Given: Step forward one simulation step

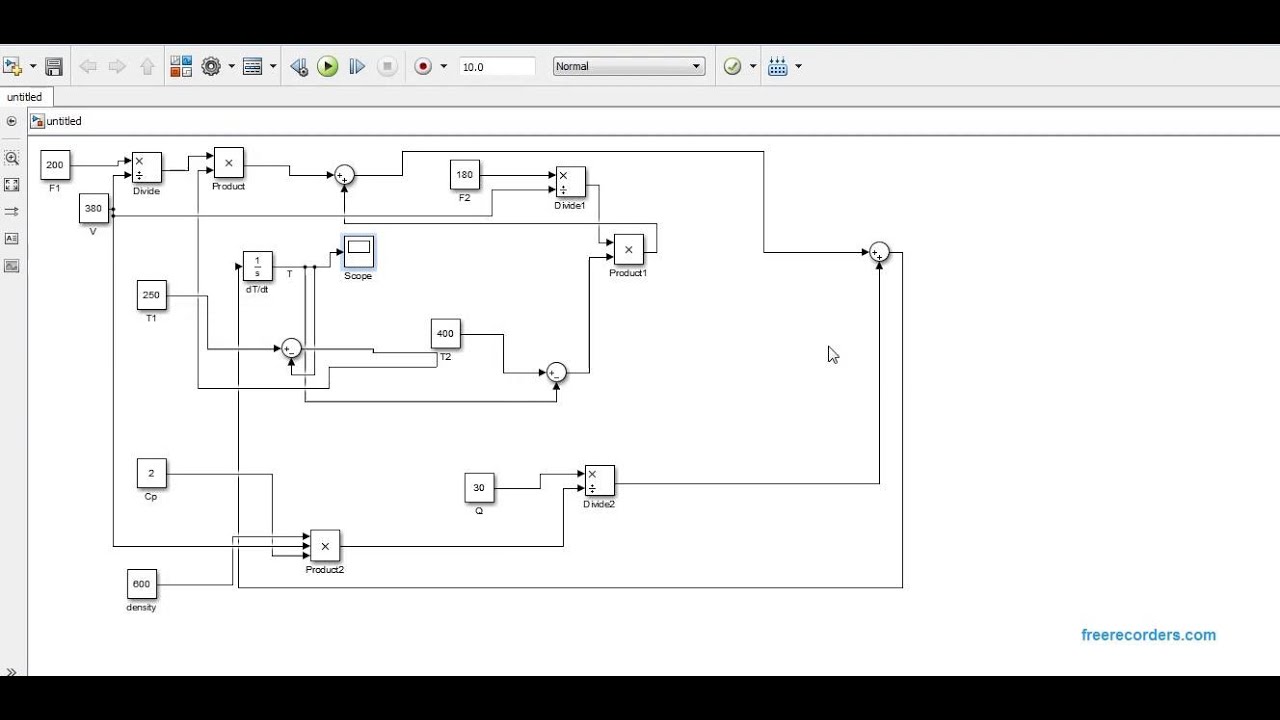Looking at the screenshot, I should point(357,66).
